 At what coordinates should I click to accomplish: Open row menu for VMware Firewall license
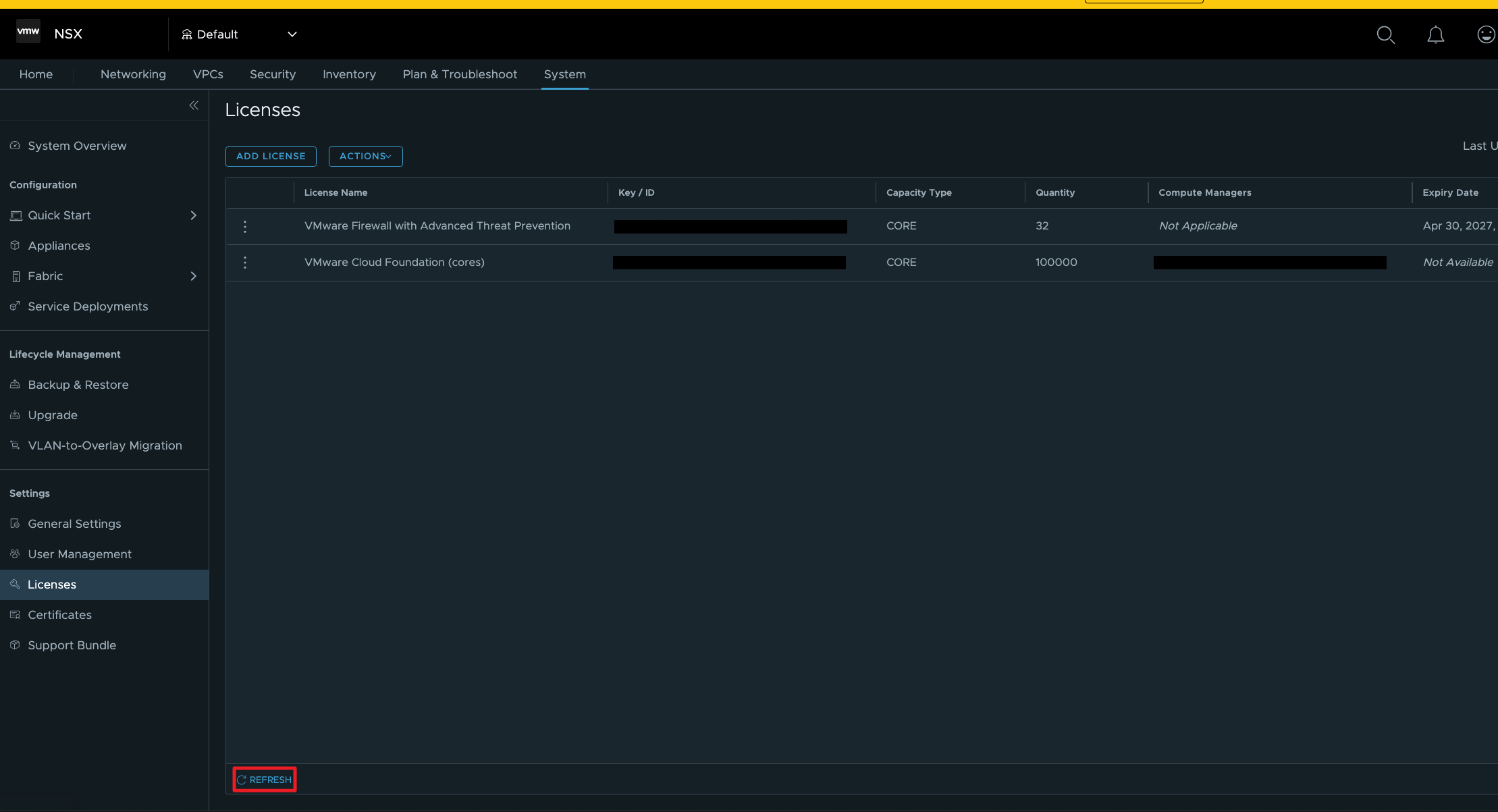[245, 227]
